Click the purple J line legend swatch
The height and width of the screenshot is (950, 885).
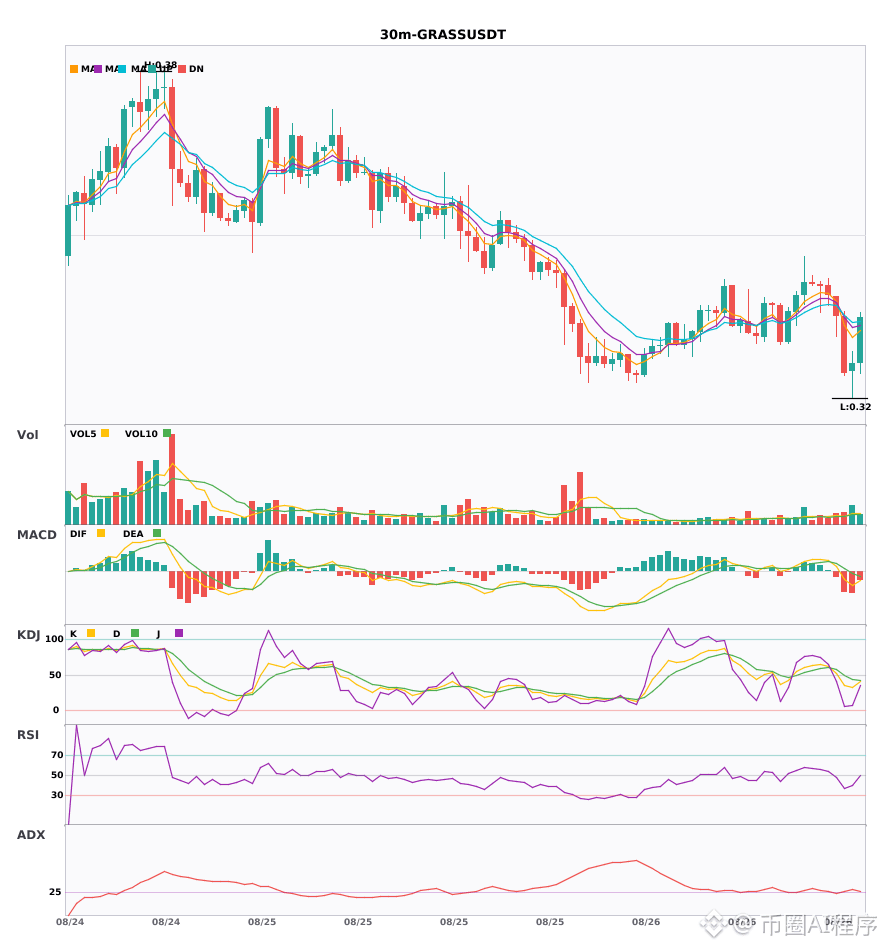pyautogui.click(x=179, y=633)
